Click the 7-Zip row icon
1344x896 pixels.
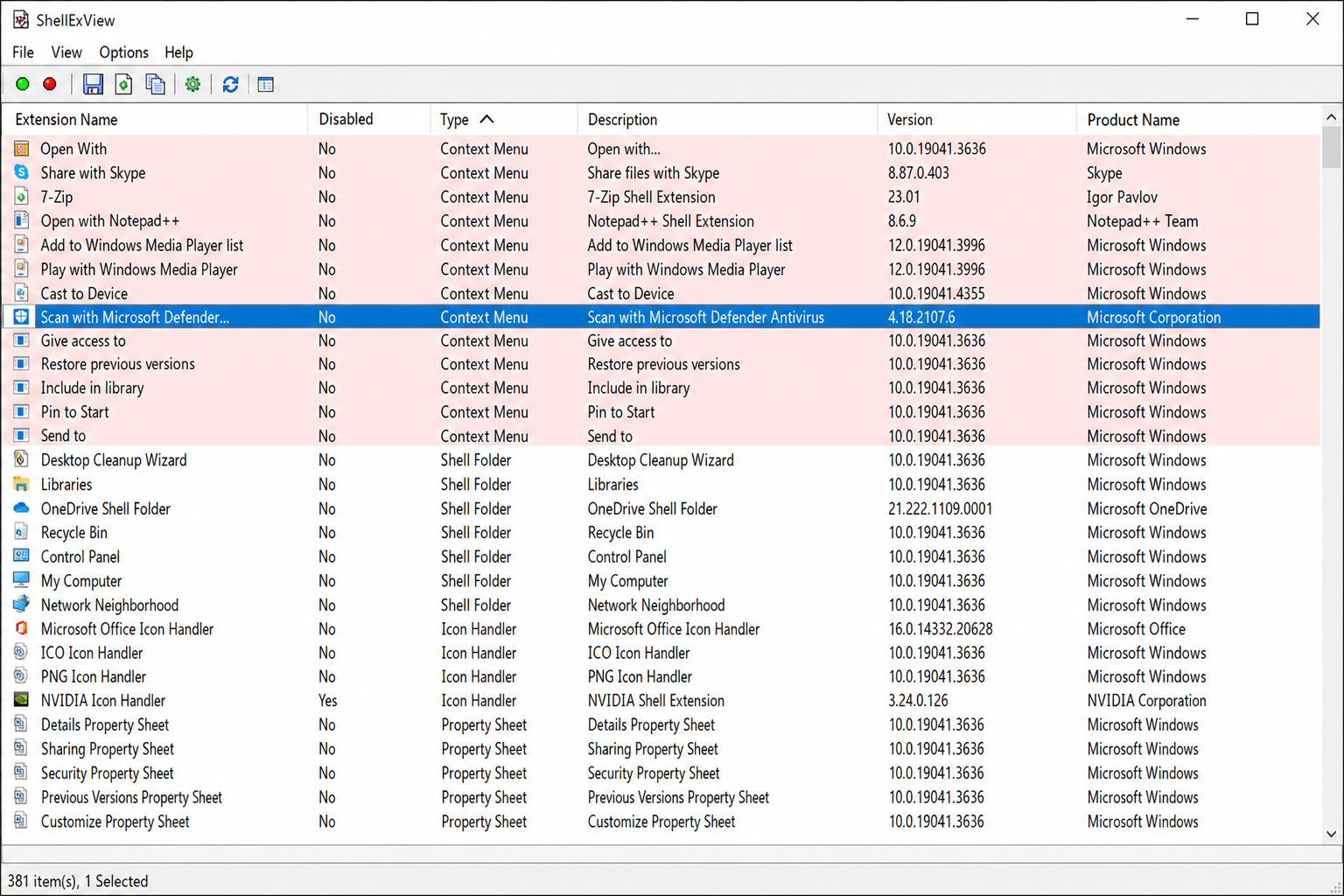22,197
